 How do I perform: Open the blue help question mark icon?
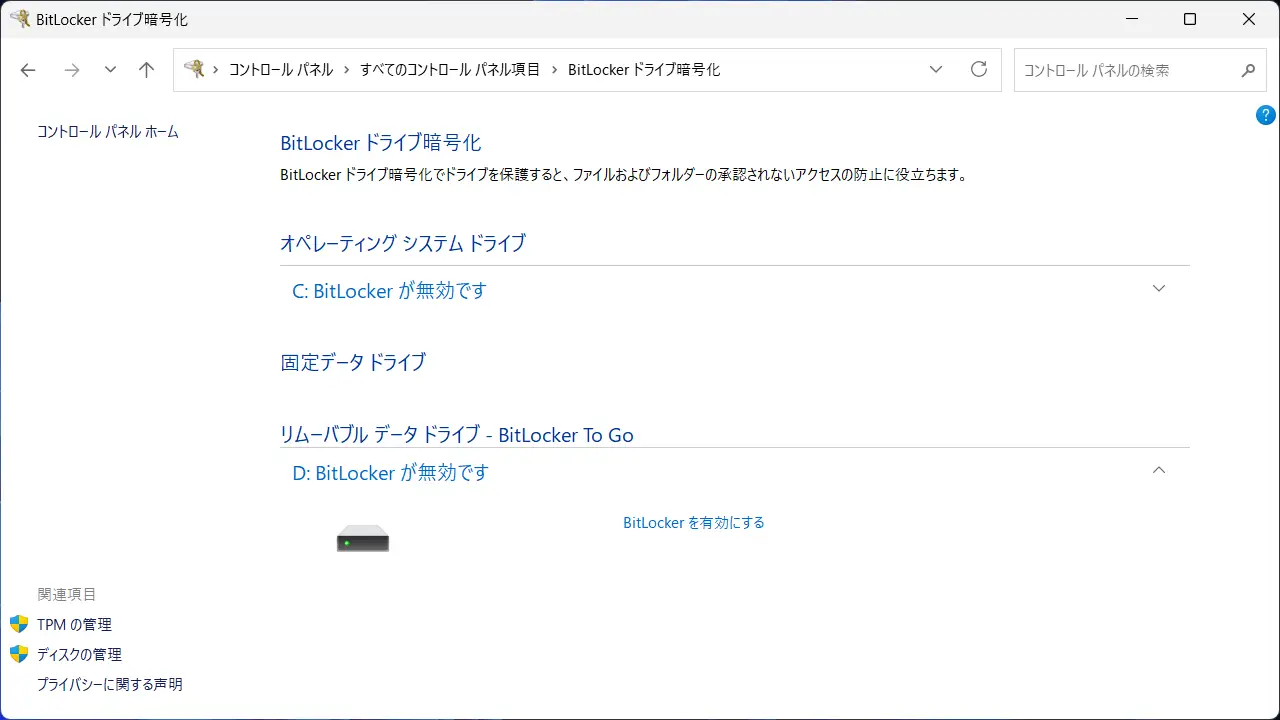pos(1265,115)
